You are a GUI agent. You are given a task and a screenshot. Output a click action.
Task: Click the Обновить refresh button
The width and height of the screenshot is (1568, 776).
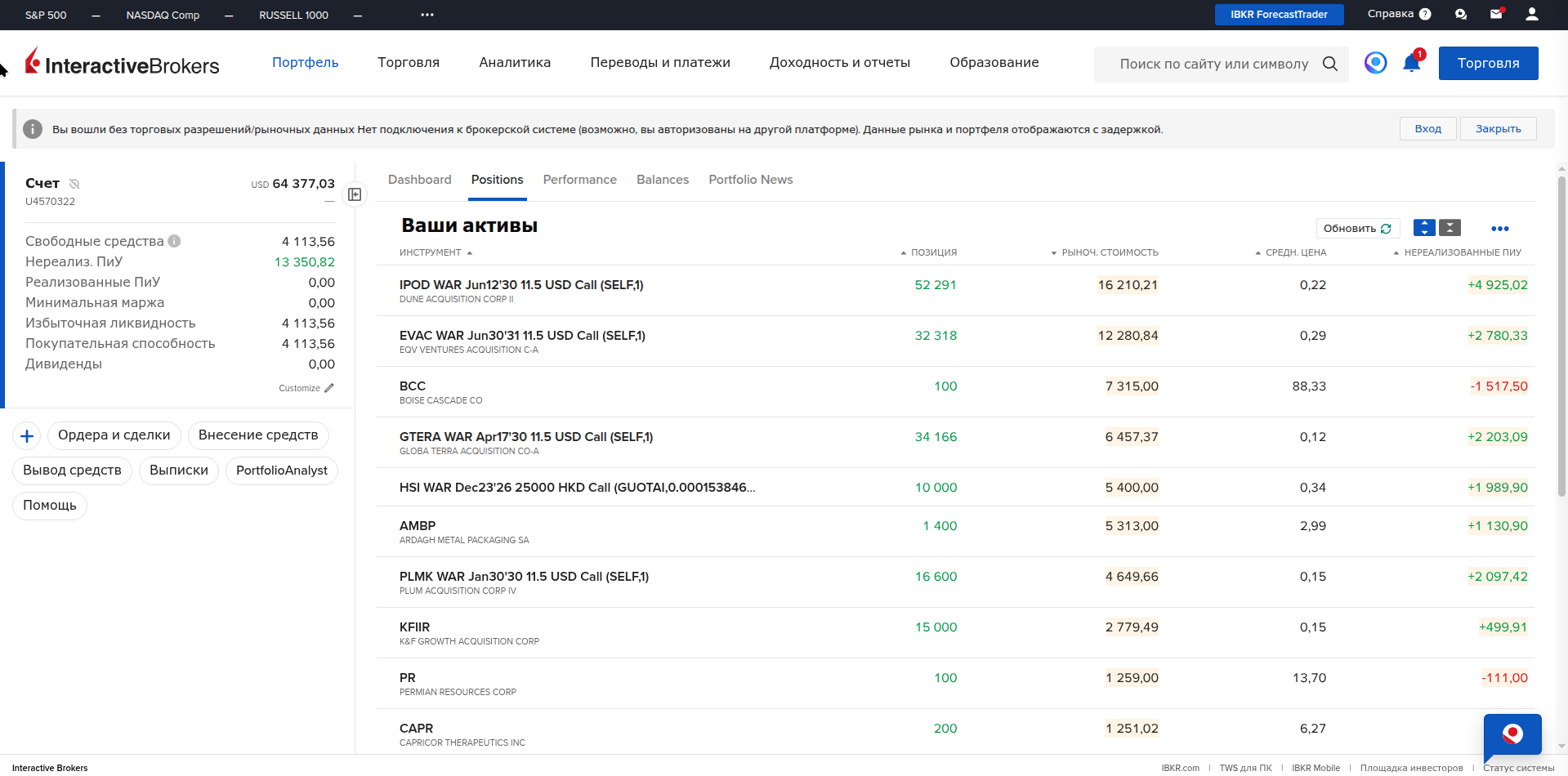click(1357, 229)
